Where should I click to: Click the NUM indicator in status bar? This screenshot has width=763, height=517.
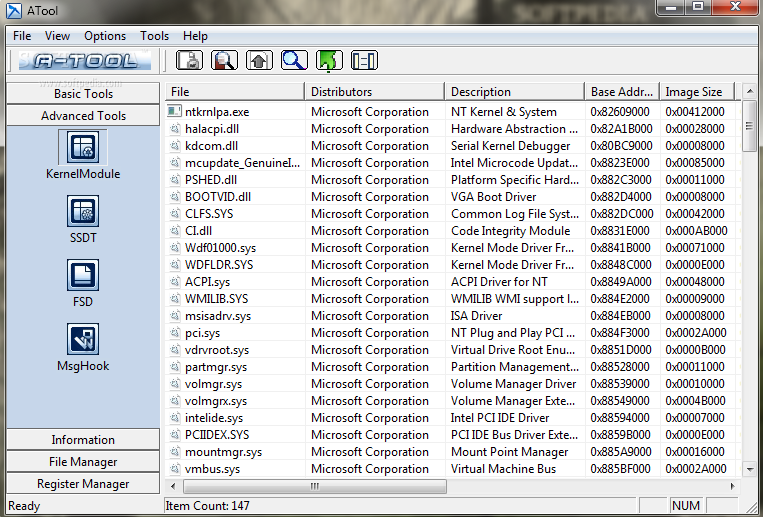click(686, 506)
